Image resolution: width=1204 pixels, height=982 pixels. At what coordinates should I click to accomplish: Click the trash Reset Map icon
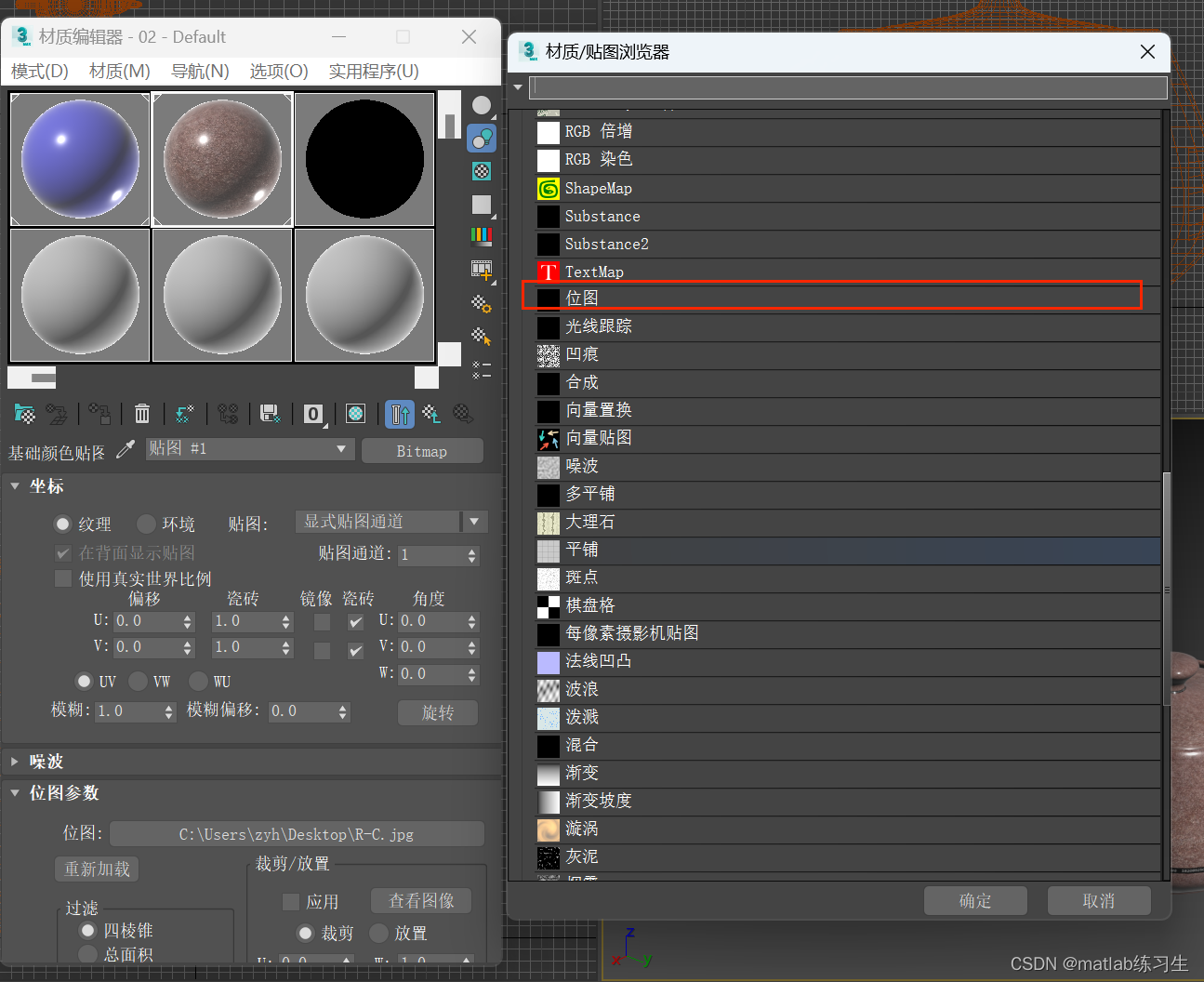point(142,414)
